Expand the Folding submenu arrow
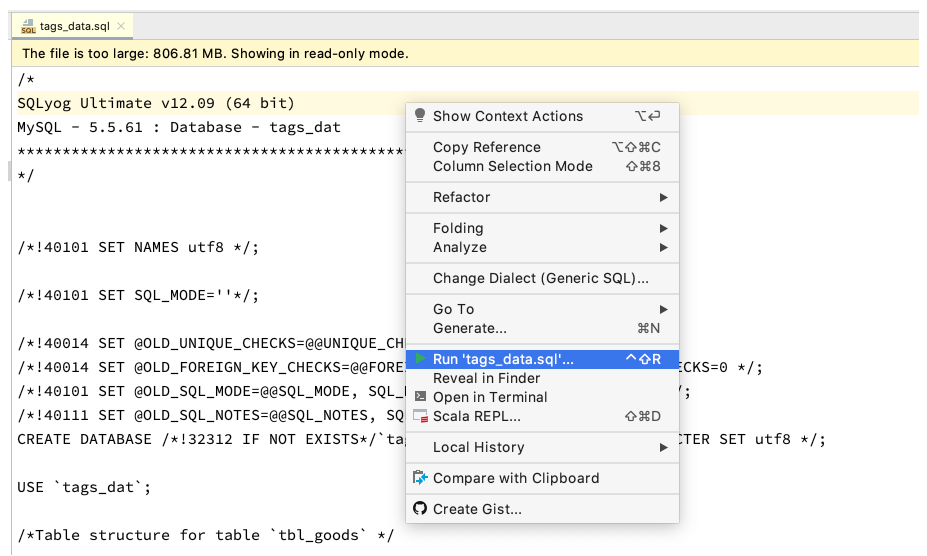 coord(663,228)
